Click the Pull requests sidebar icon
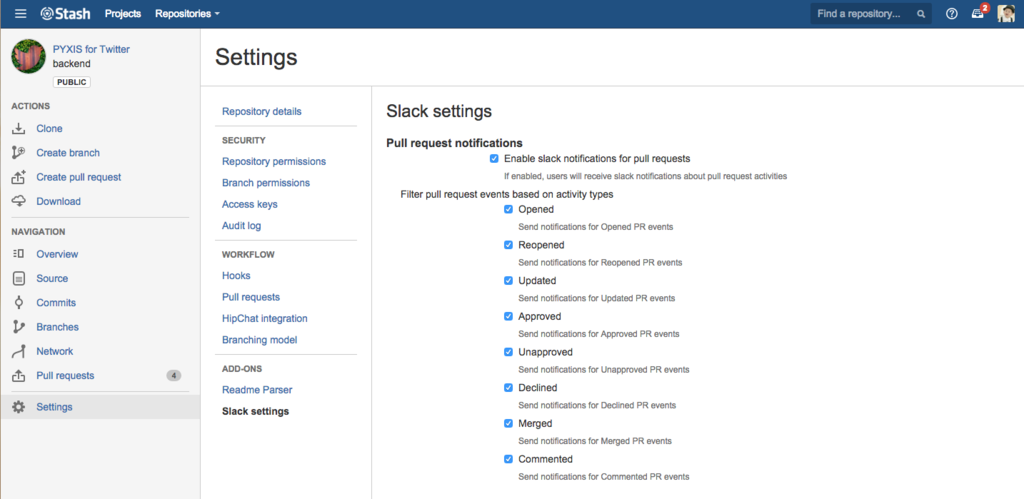 click(19, 376)
